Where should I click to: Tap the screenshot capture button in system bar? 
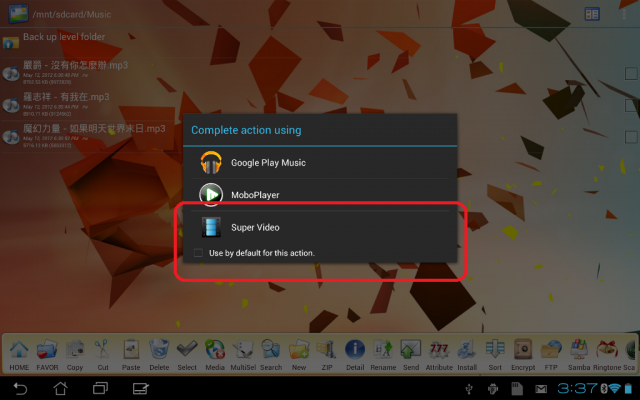click(140, 388)
